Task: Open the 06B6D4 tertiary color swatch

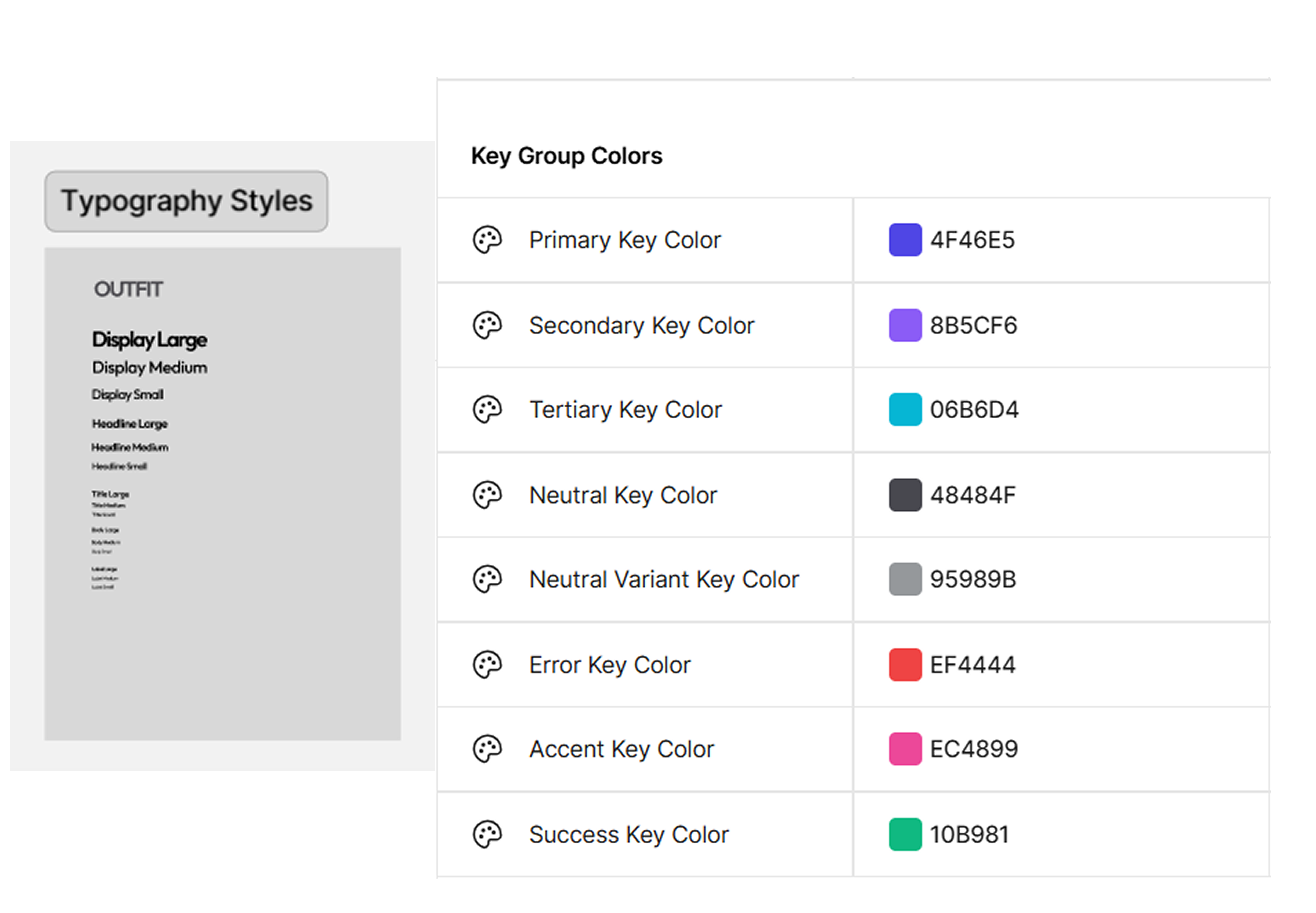Action: [x=905, y=410]
